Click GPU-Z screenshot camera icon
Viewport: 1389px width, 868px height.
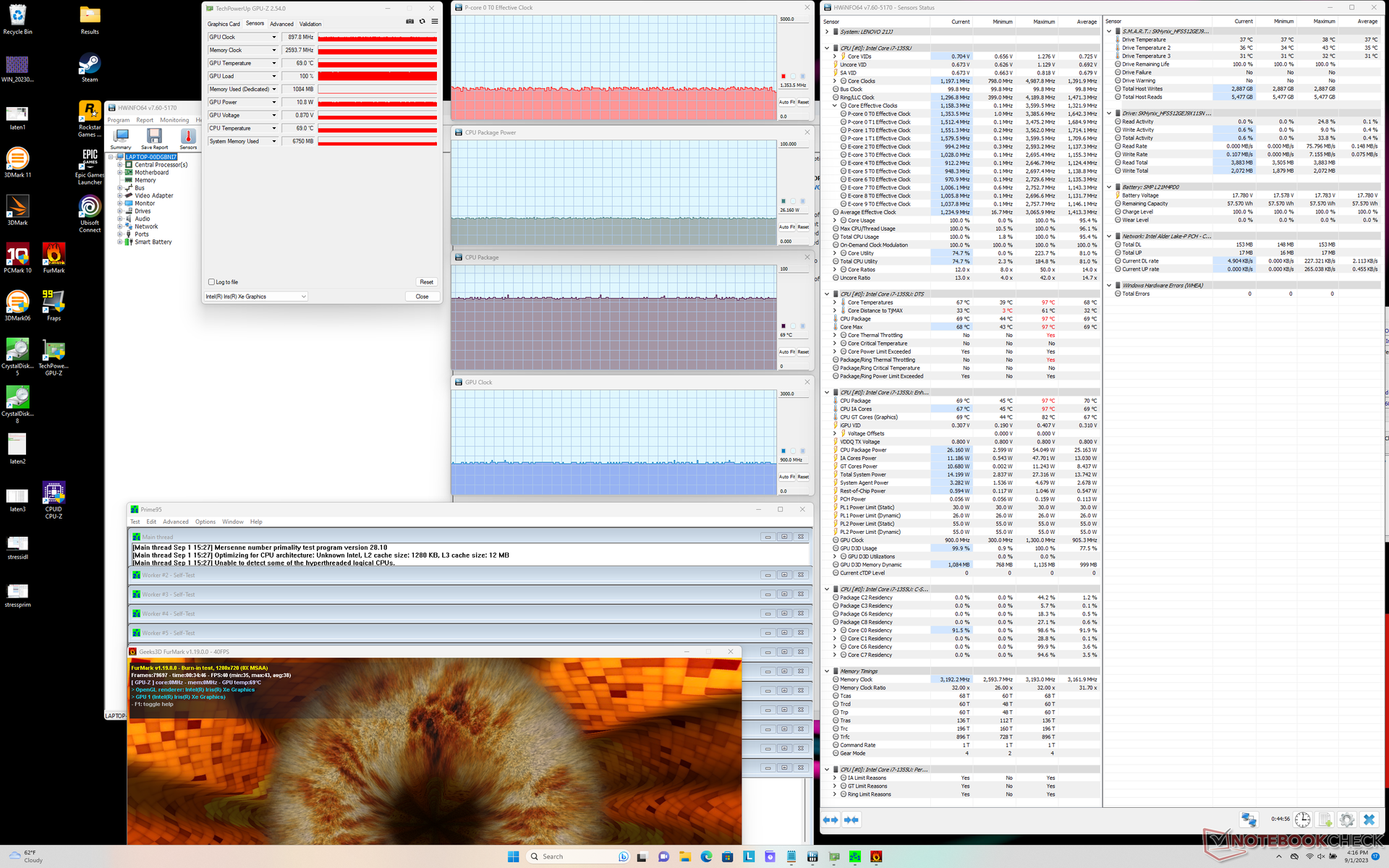409,22
